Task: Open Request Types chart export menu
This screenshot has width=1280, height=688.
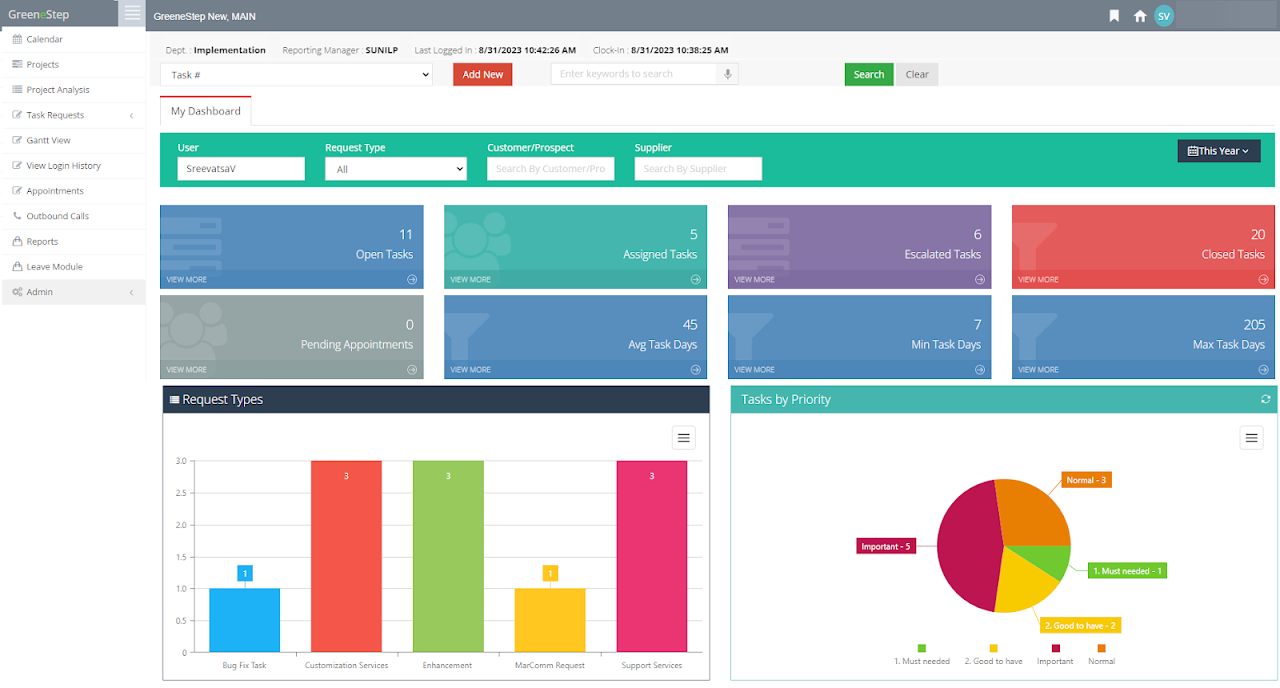Action: pos(683,437)
